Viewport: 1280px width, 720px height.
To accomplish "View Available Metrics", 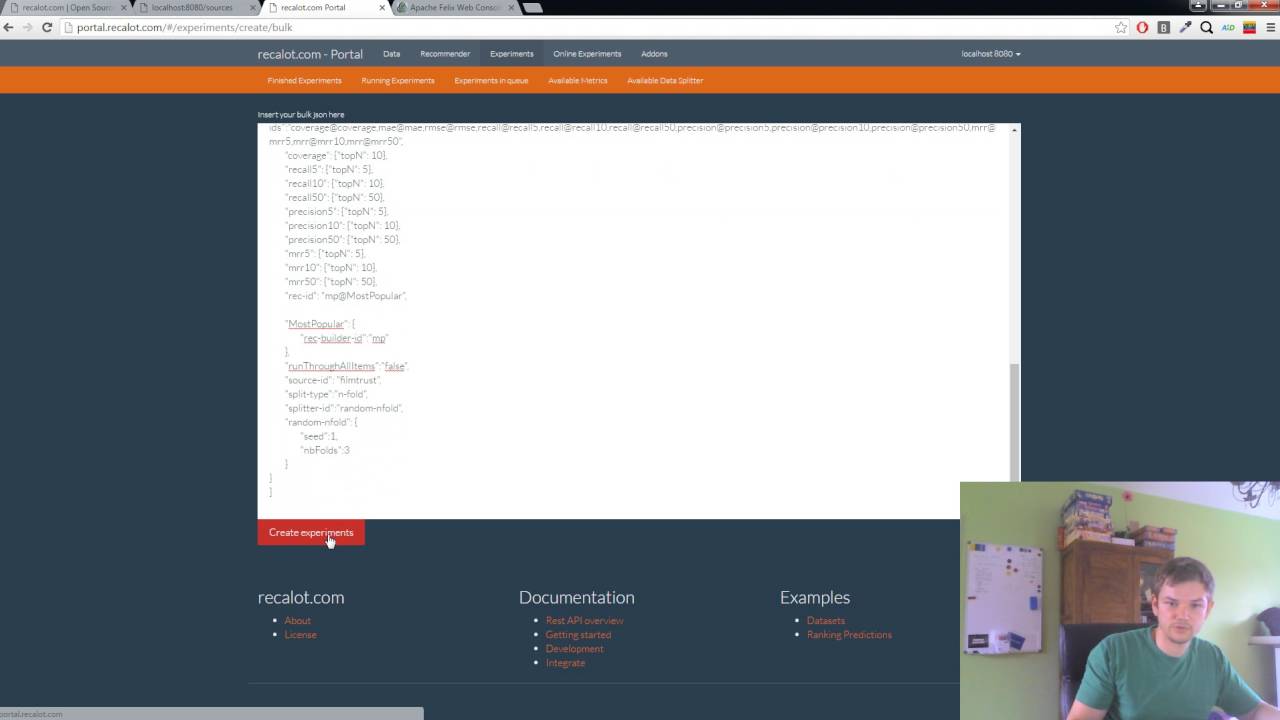I will pos(577,80).
